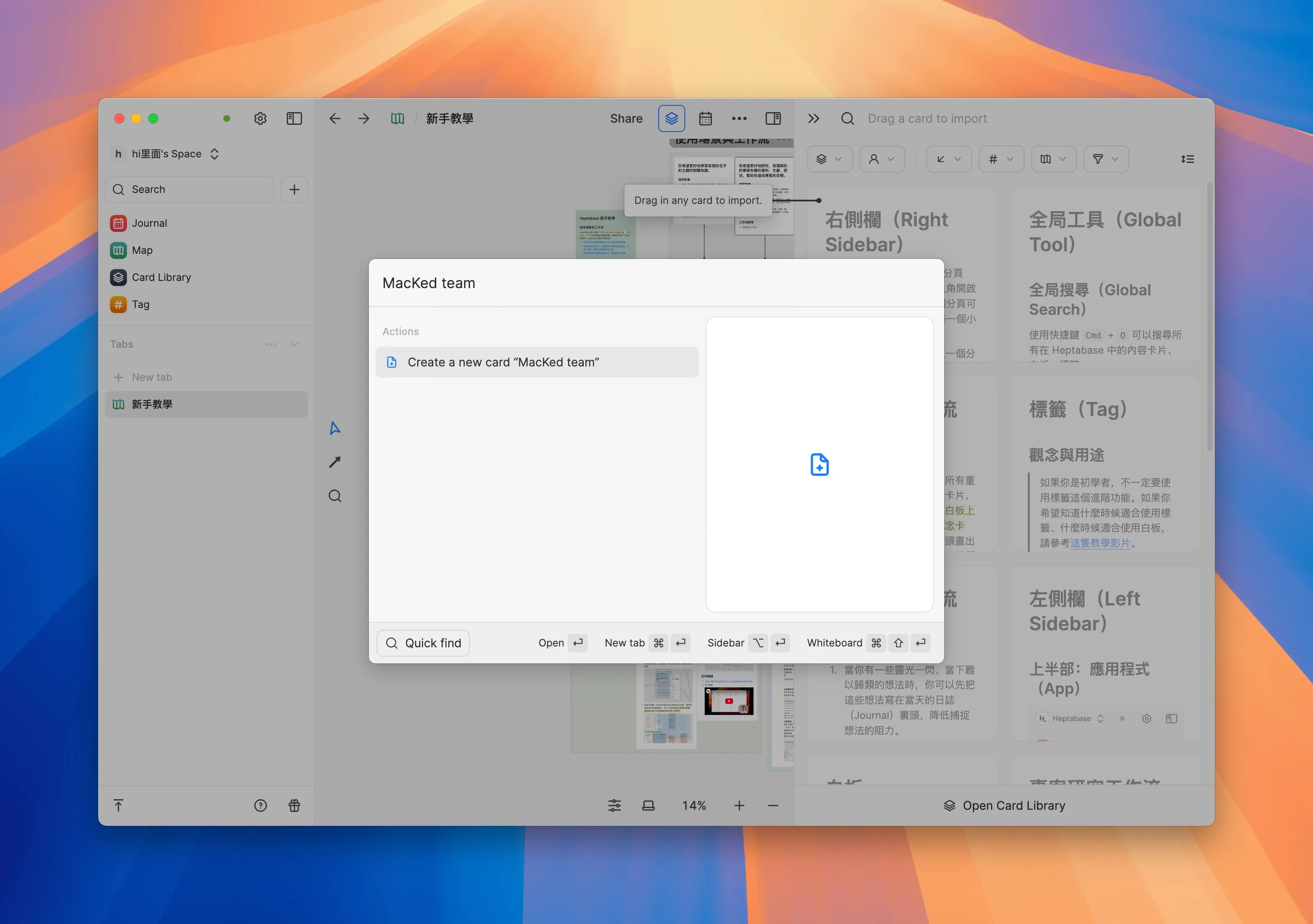
Task: Open the journal calendar icon in toolbar
Action: [705, 118]
